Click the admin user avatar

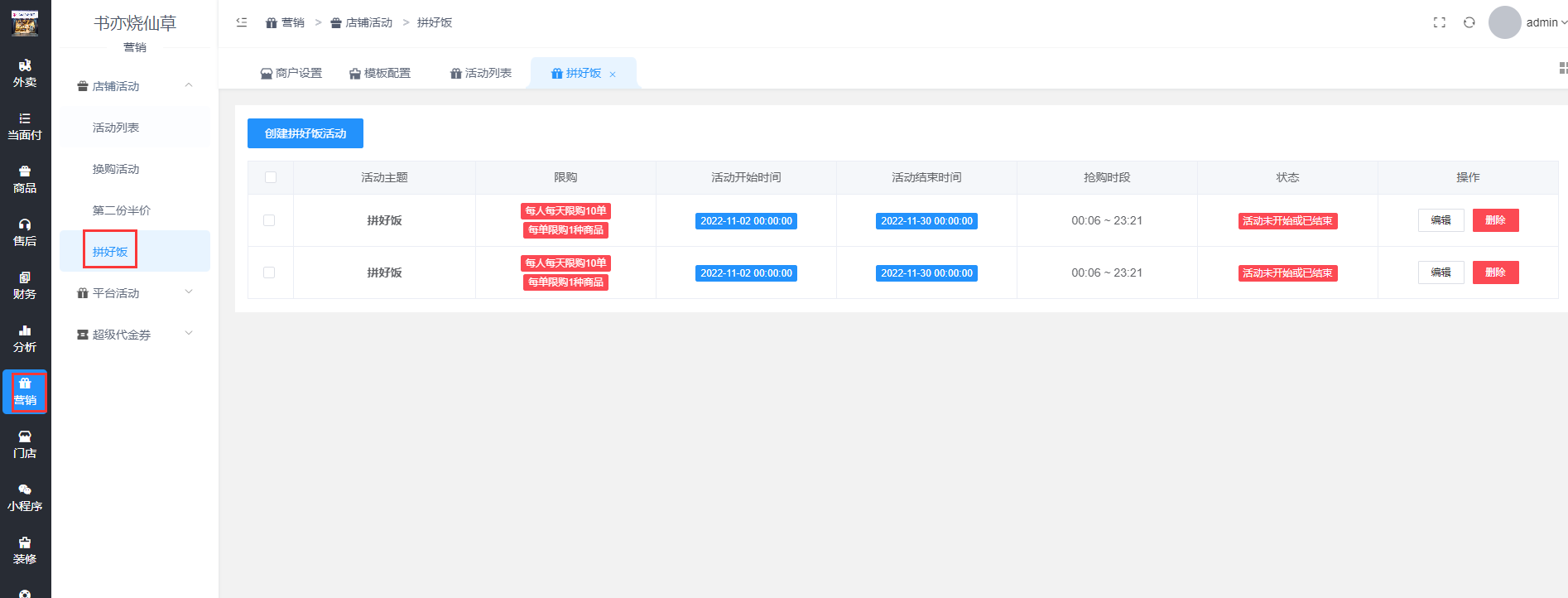pyautogui.click(x=1505, y=22)
